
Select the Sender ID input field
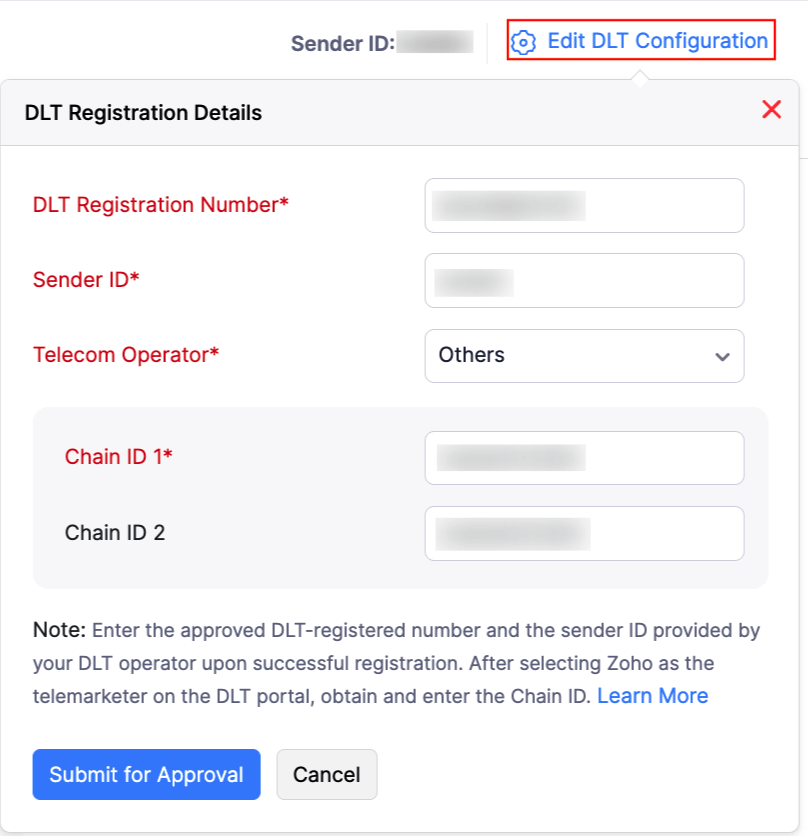coord(584,280)
